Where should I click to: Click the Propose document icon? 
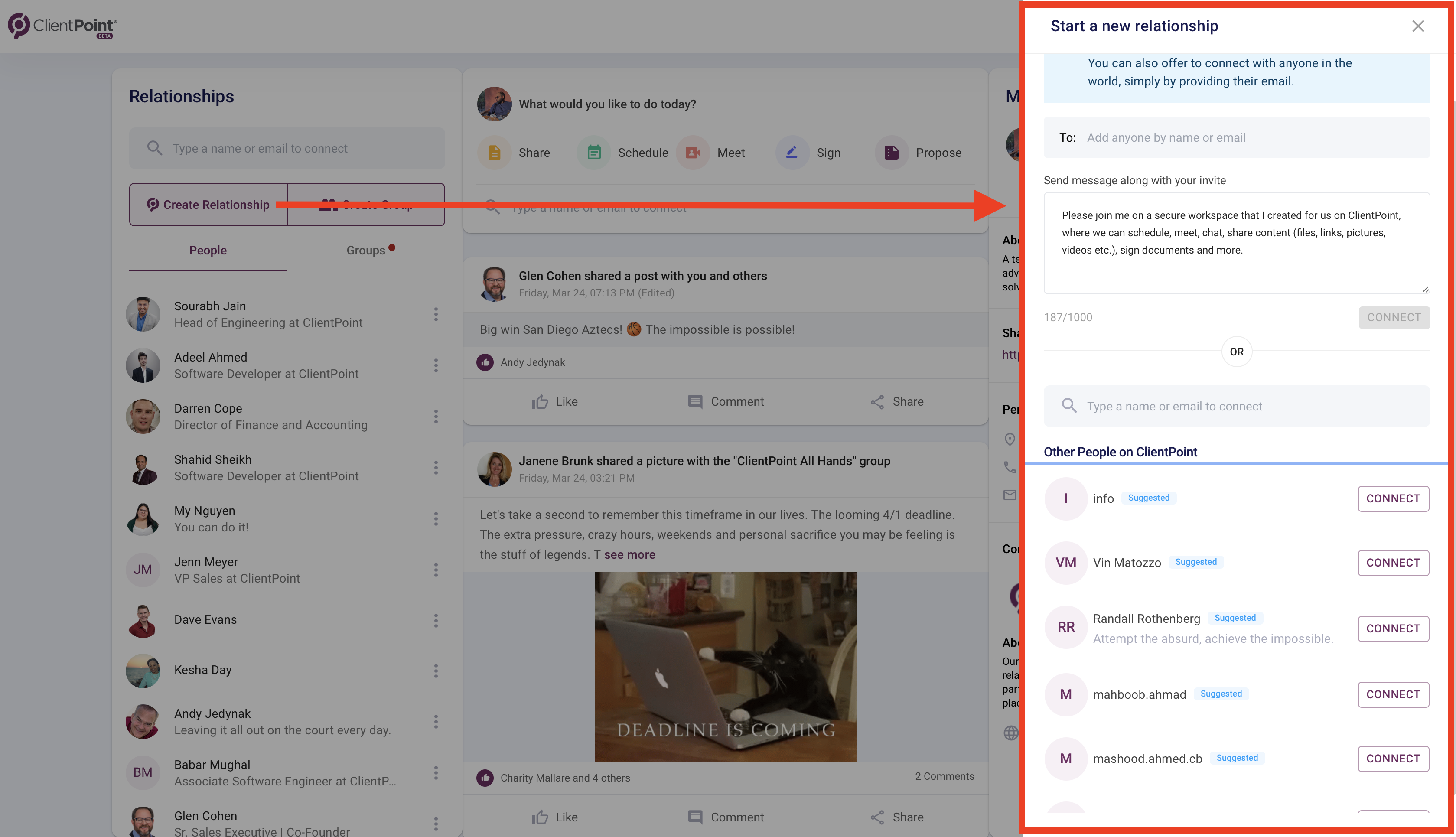[892, 153]
